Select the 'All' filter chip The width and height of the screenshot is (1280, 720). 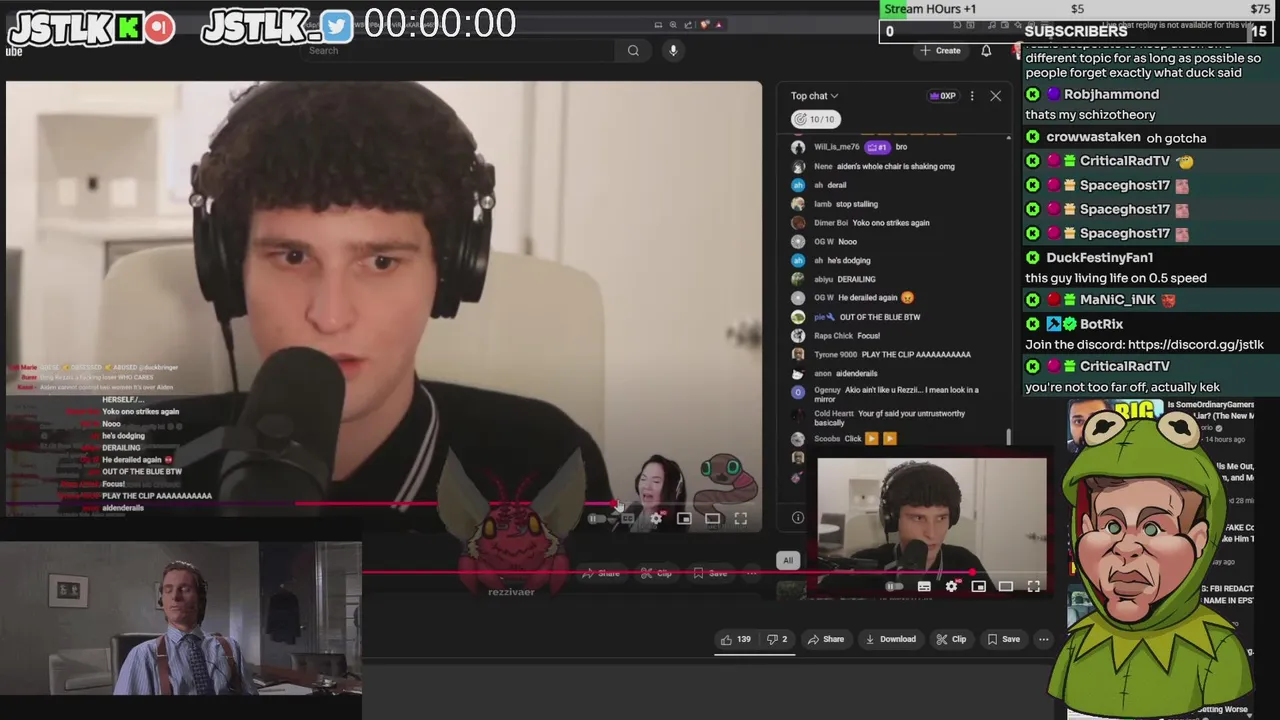pyautogui.click(x=788, y=560)
